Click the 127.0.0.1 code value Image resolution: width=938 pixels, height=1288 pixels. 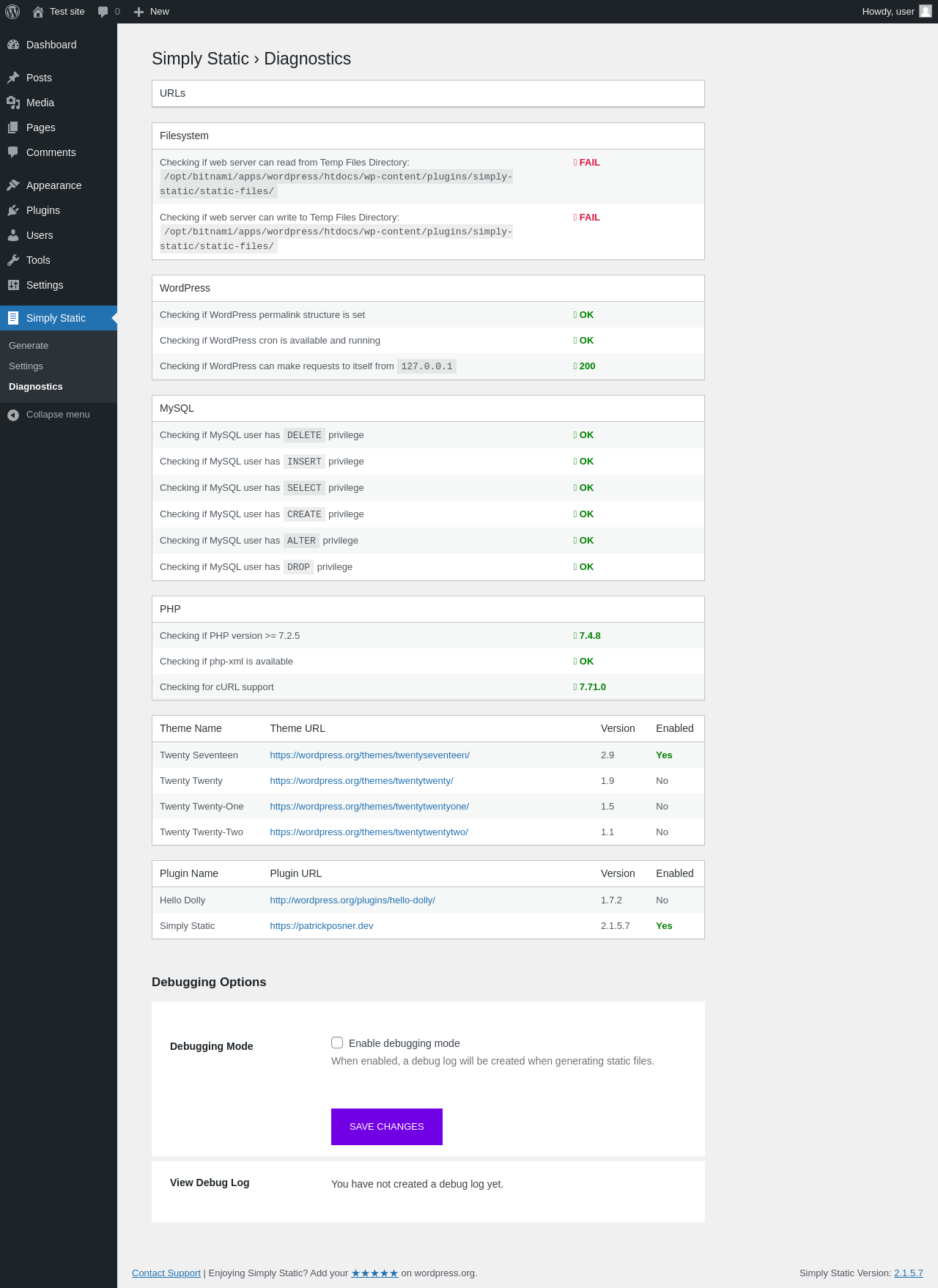(x=426, y=366)
